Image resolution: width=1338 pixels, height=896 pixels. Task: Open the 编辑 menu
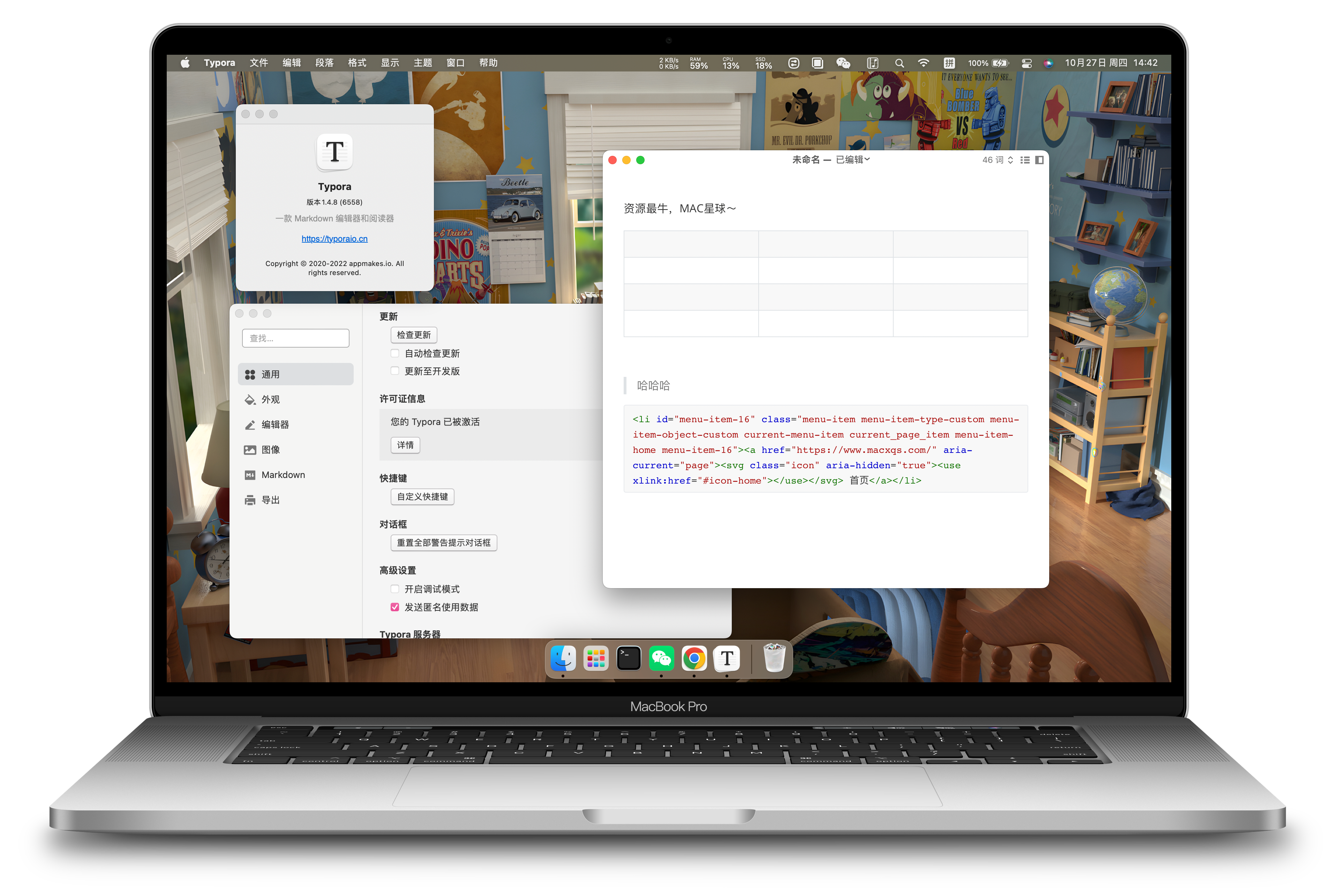[292, 63]
